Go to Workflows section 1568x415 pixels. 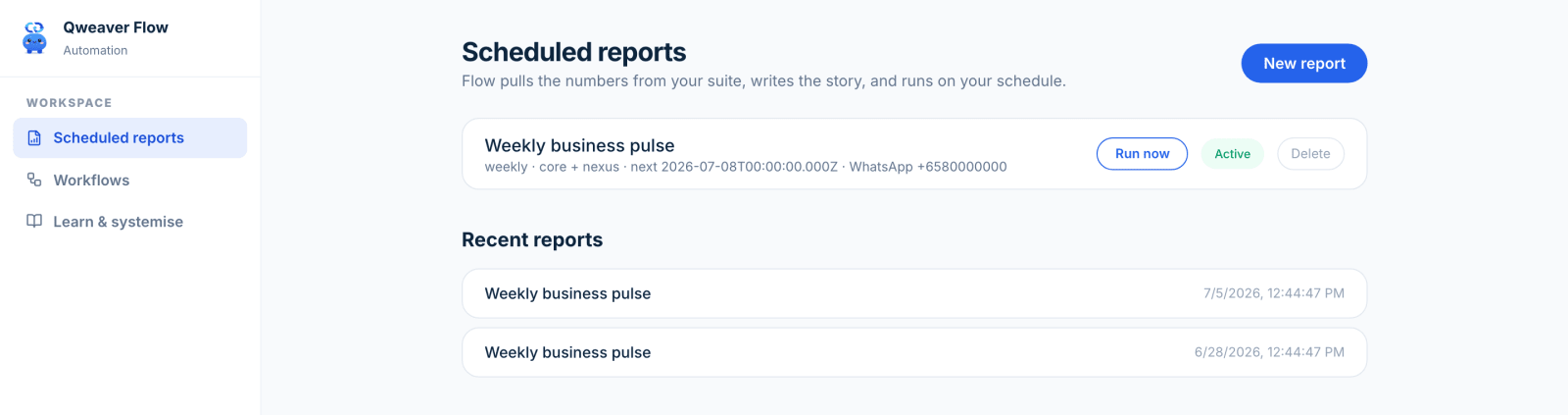[x=129, y=180]
